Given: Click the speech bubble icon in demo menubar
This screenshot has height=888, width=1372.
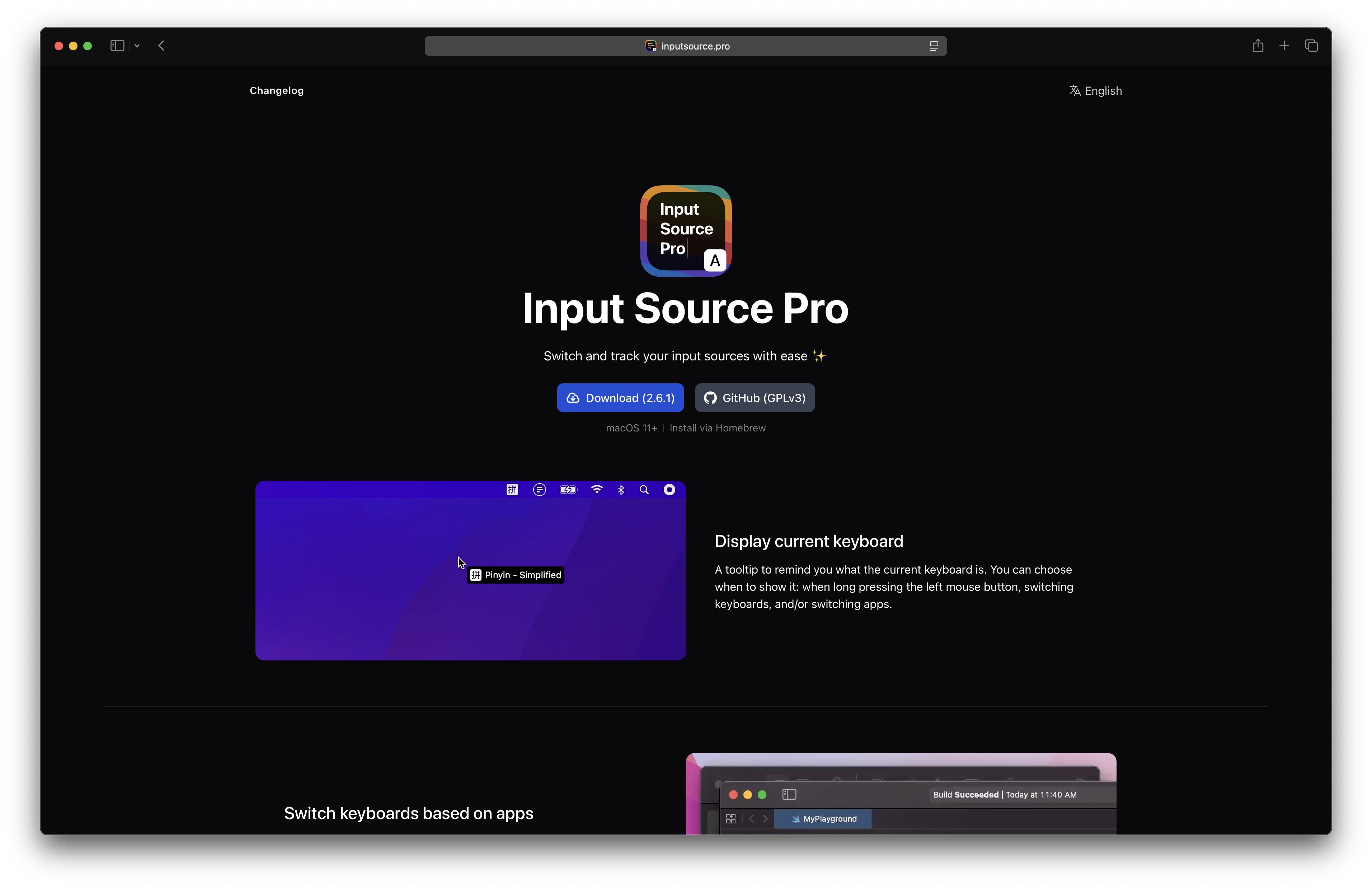Looking at the screenshot, I should point(539,490).
